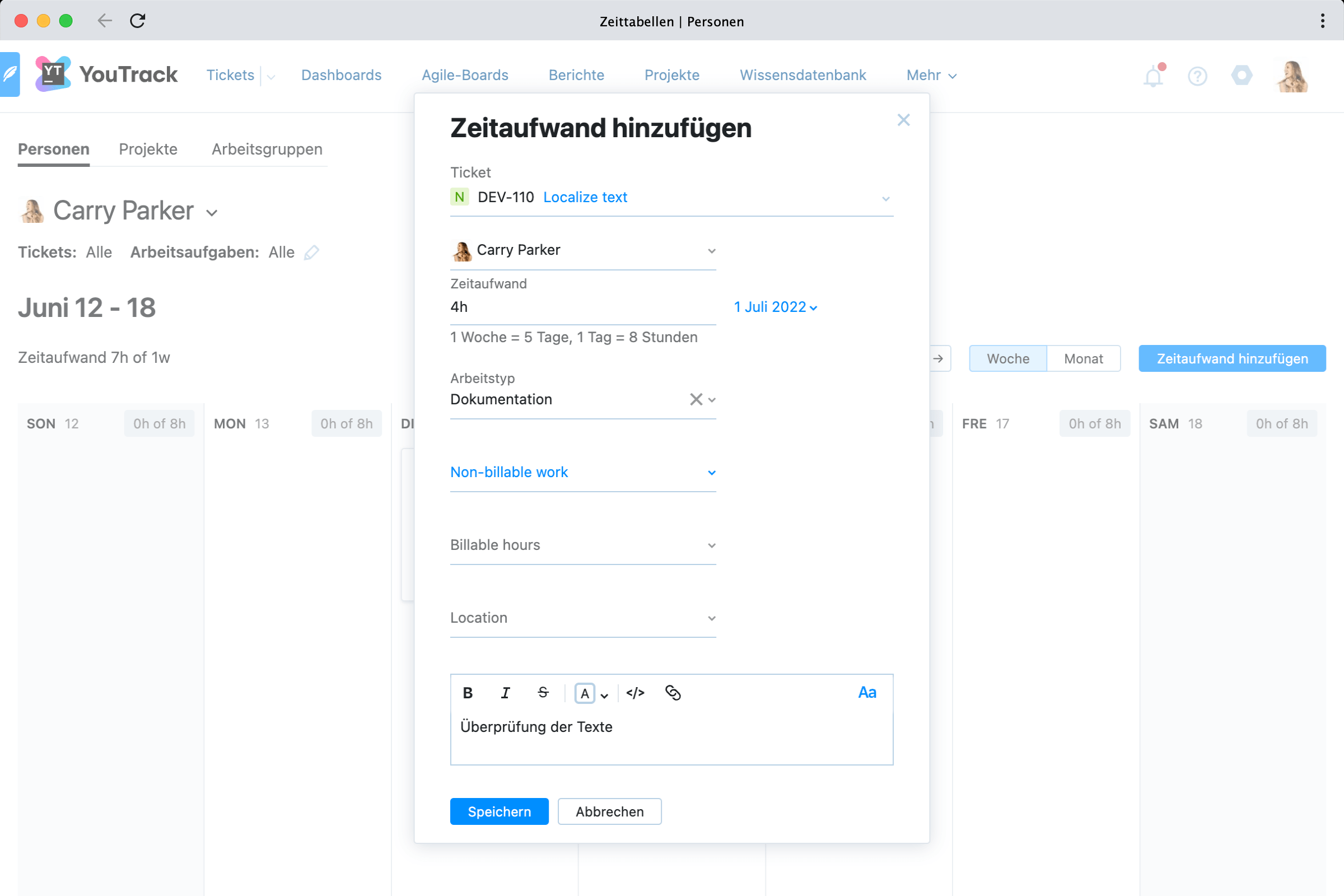Save the entry with Speichern button
The height and width of the screenshot is (896, 1344).
499,811
